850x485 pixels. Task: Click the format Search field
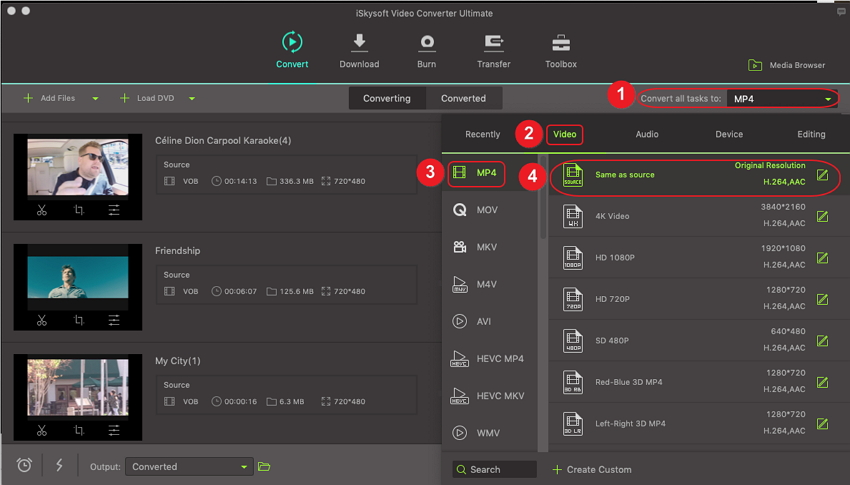494,469
